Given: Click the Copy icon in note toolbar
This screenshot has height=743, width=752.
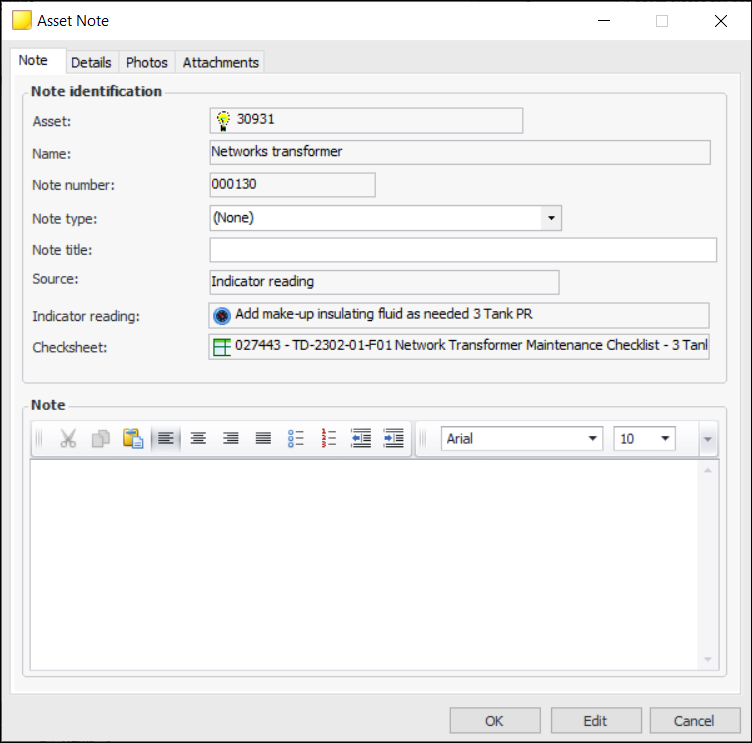Looking at the screenshot, I should [x=101, y=439].
